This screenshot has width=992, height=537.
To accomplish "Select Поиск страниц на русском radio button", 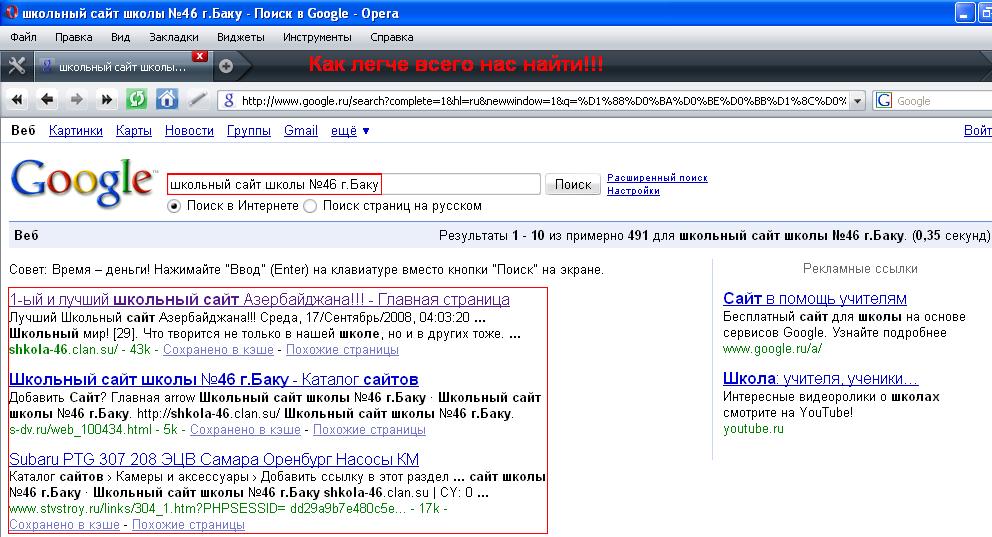I will (310, 206).
